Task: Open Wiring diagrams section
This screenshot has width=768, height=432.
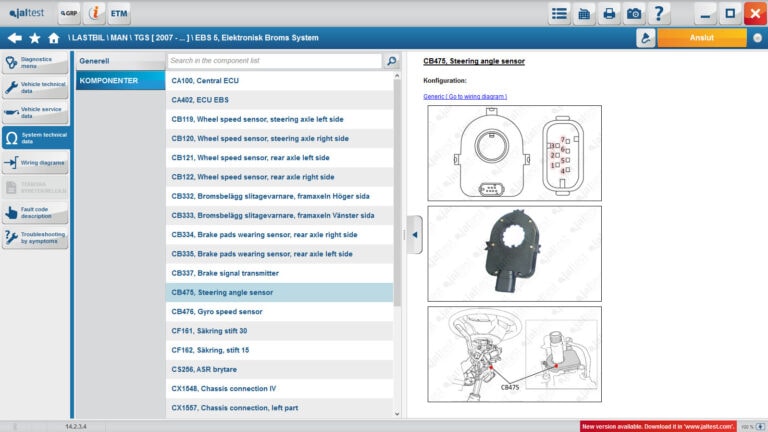Action: point(35,163)
